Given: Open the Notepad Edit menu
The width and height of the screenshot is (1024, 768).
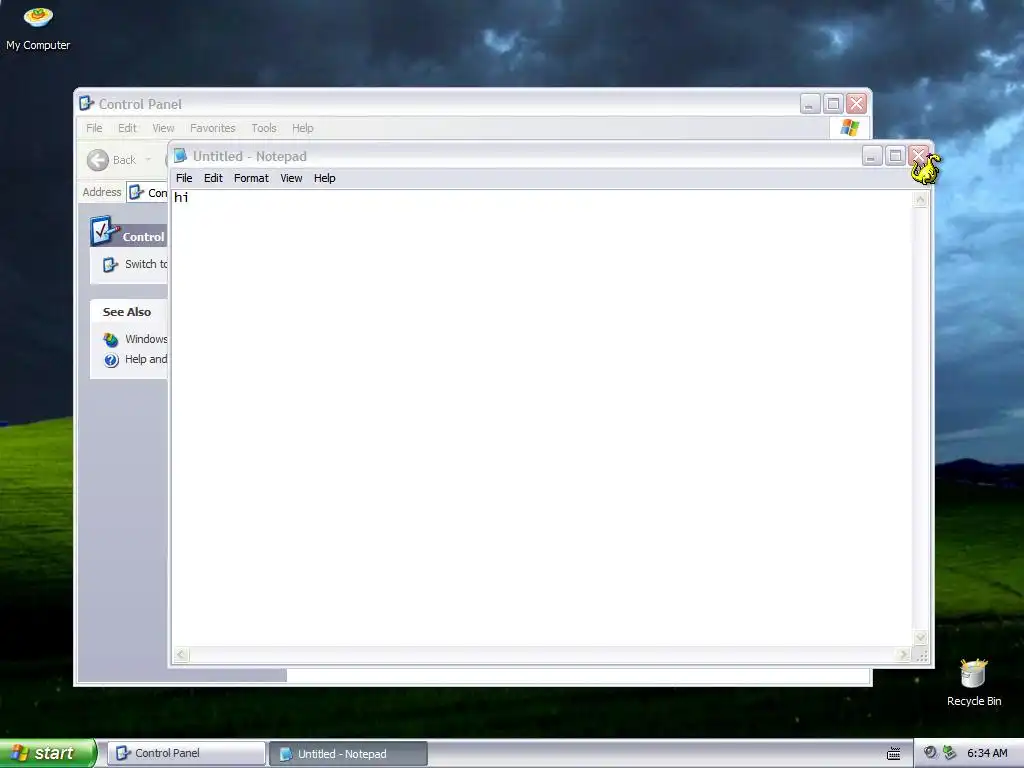Looking at the screenshot, I should [213, 178].
